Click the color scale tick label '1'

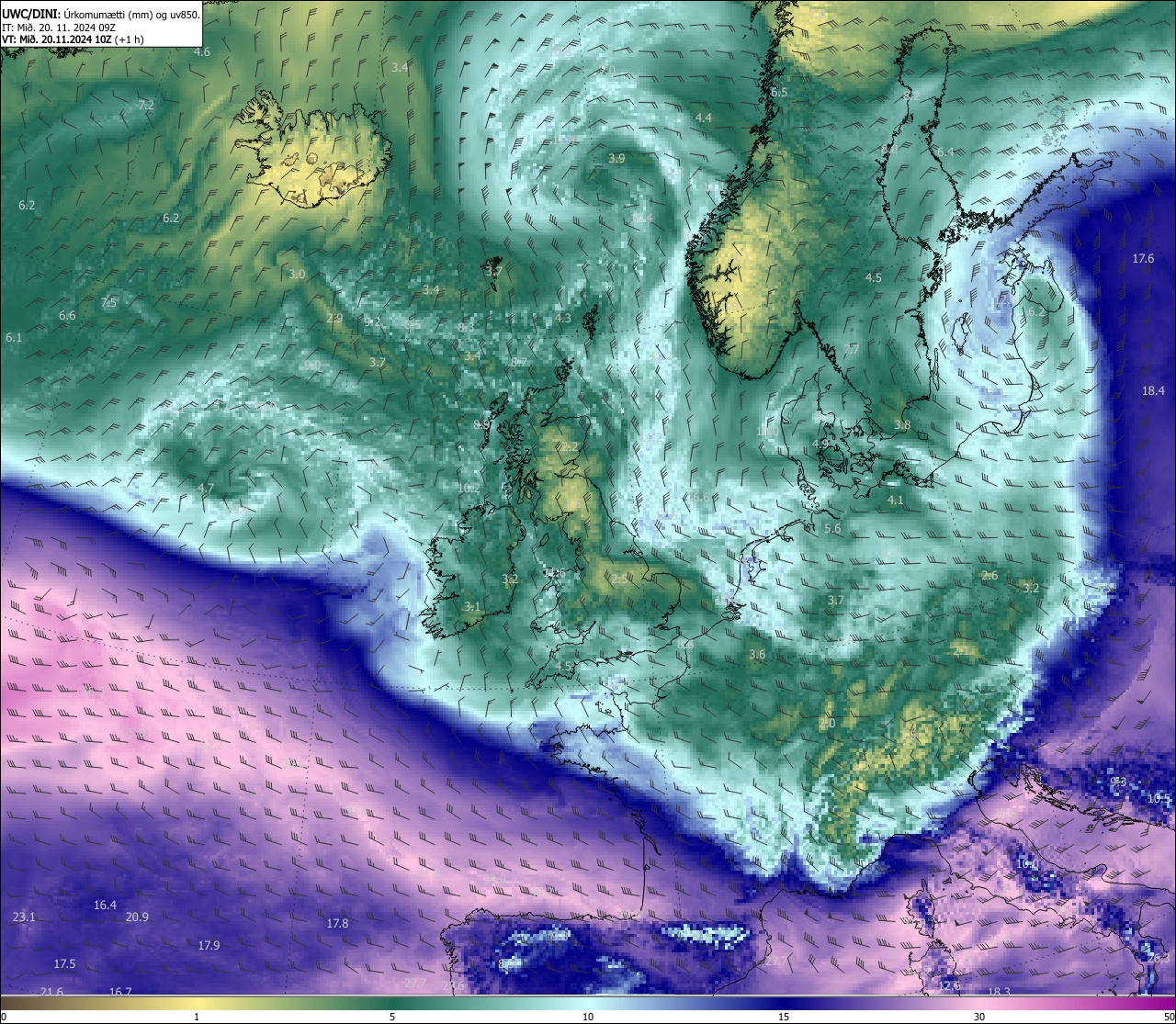click(x=197, y=1017)
